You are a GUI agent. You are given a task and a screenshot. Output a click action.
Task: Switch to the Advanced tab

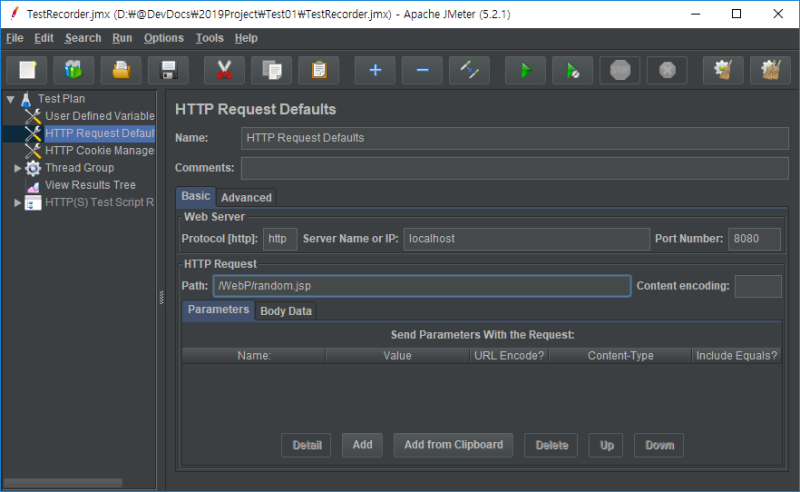click(246, 198)
